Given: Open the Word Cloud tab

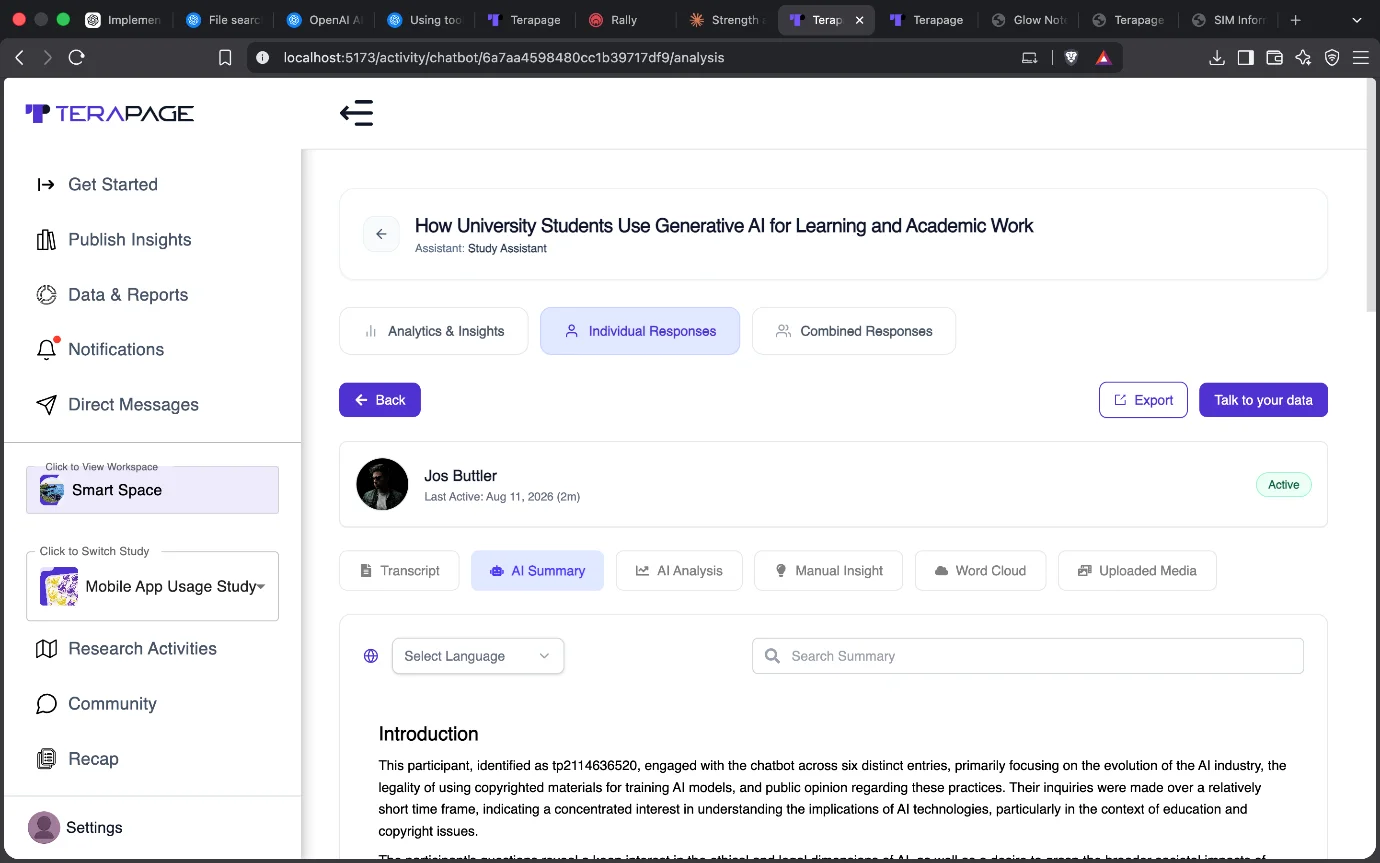Looking at the screenshot, I should [980, 571].
